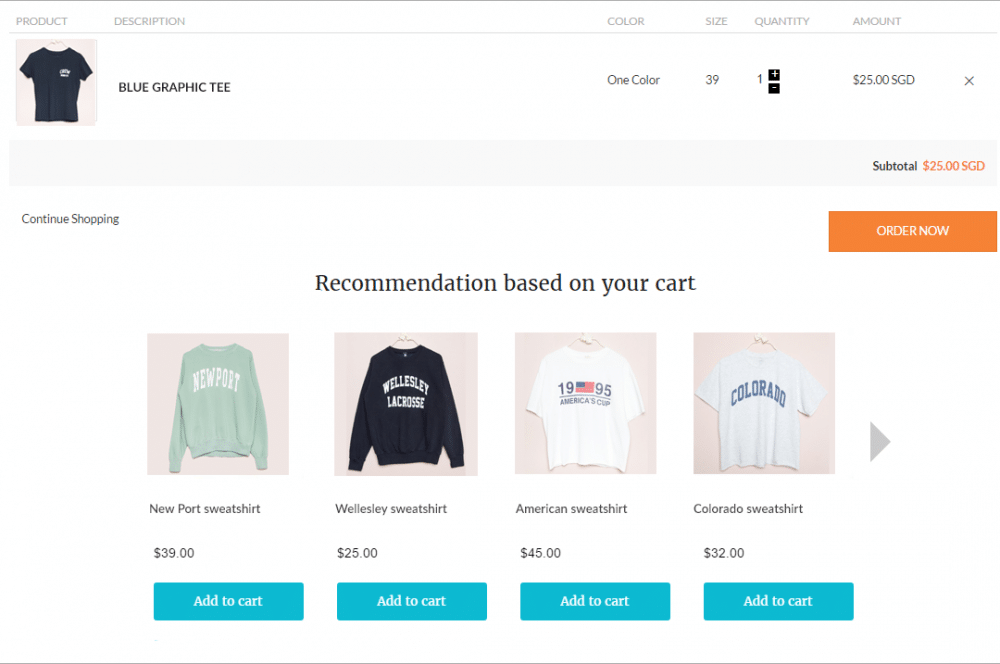Add New Port sweatshirt to cart

(x=228, y=601)
